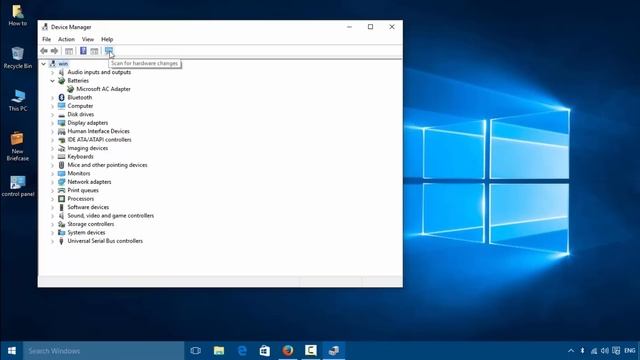Click the Search Windows taskbar field
Image resolution: width=640 pixels, height=360 pixels.
(103, 351)
